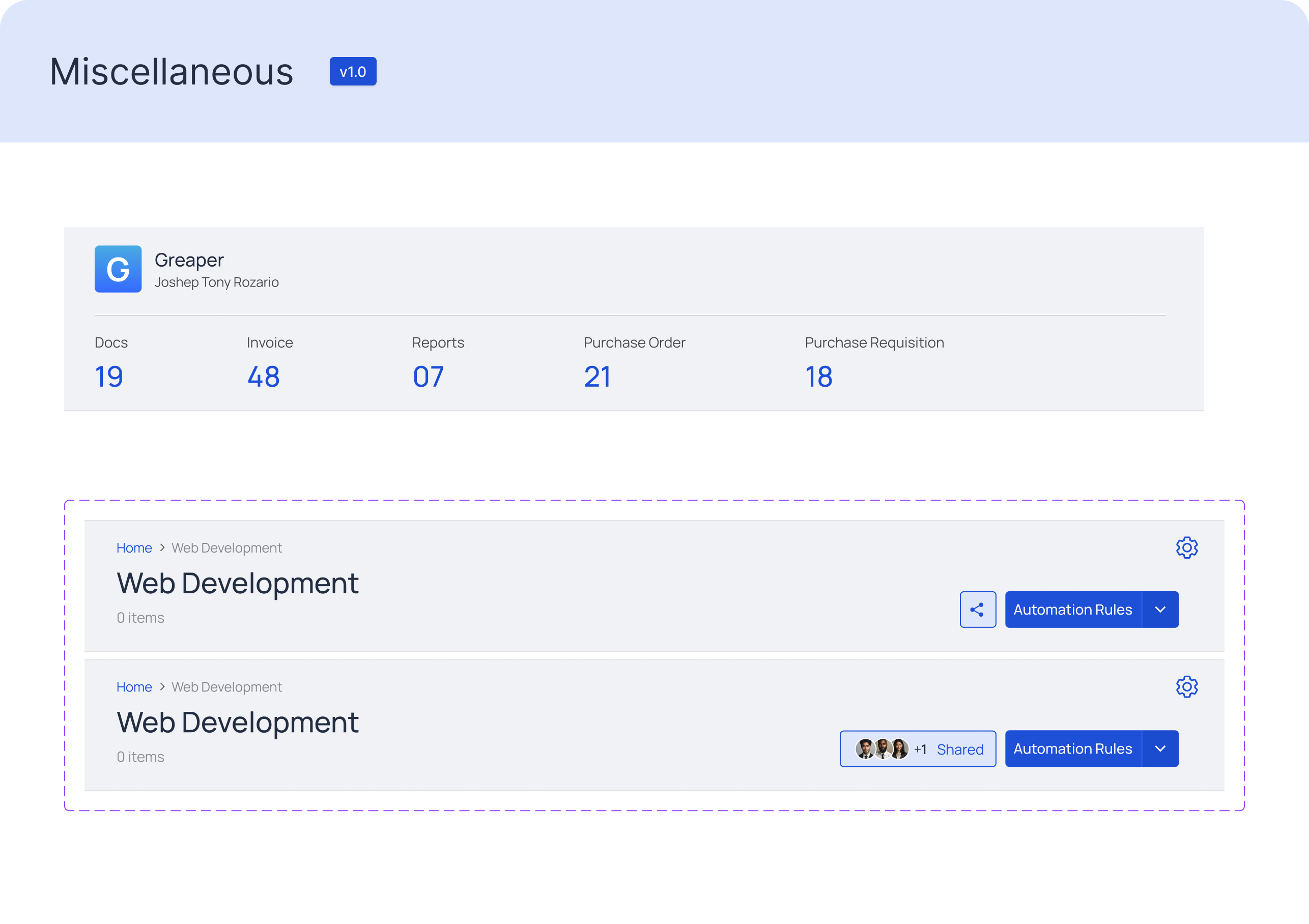
Task: Open the Shared members button
Action: point(960,749)
